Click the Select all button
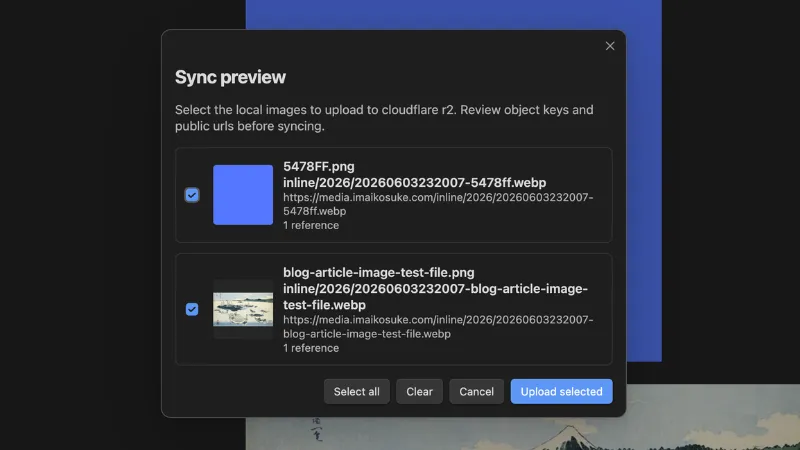 357,391
